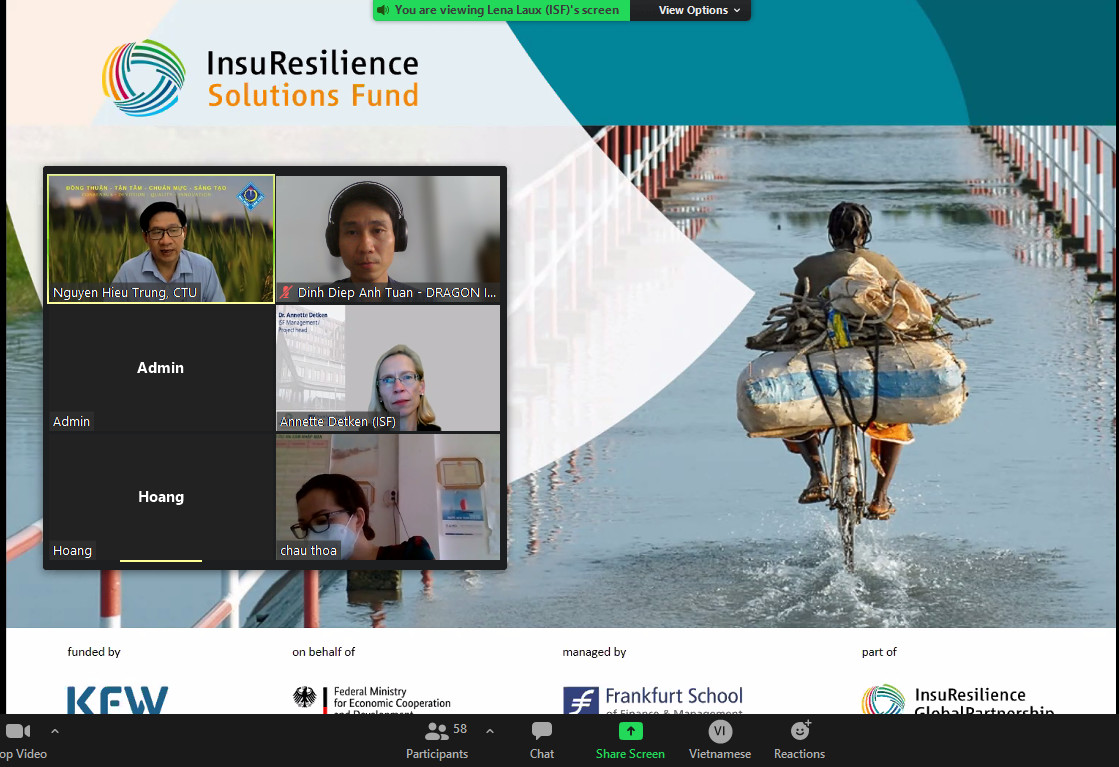Open the Participants panel icon

(436, 732)
